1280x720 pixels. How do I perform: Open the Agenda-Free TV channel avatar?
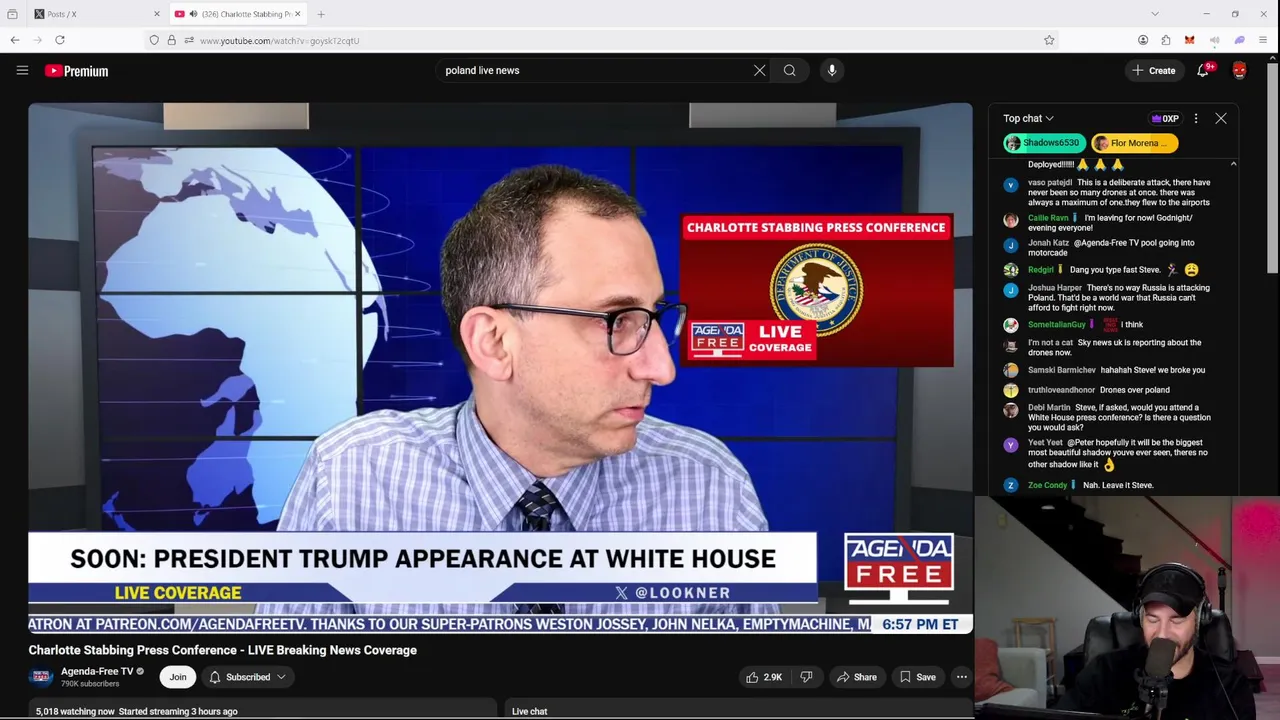pyautogui.click(x=41, y=677)
